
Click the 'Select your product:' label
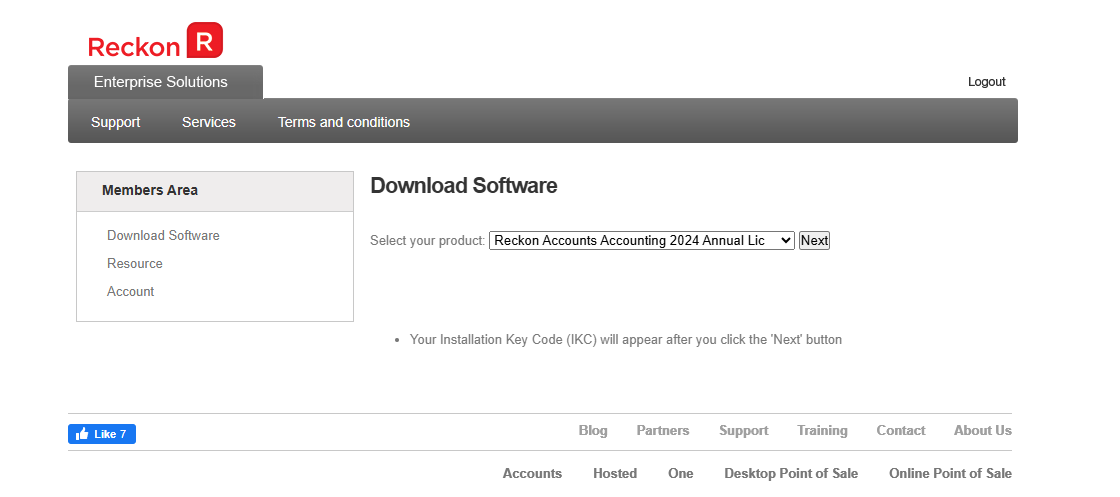click(x=428, y=241)
